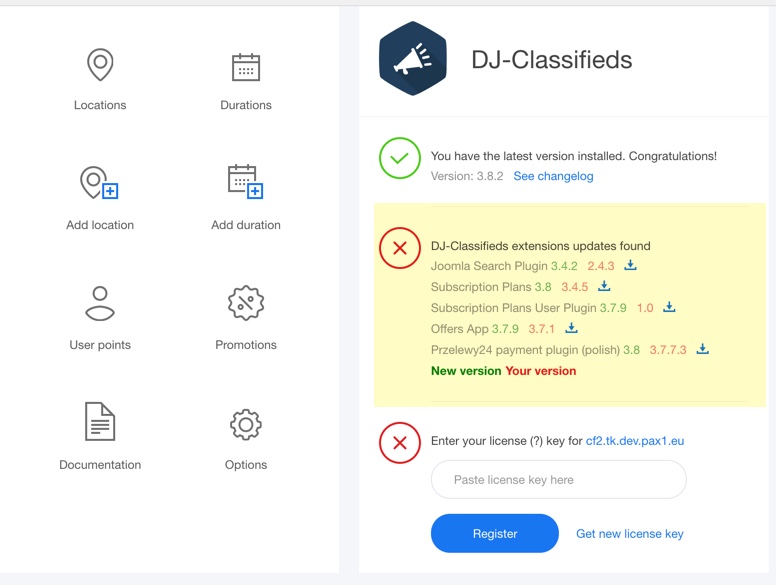This screenshot has width=776, height=585.
Task: Click the green checkmark latest version icon
Action: tap(400, 158)
